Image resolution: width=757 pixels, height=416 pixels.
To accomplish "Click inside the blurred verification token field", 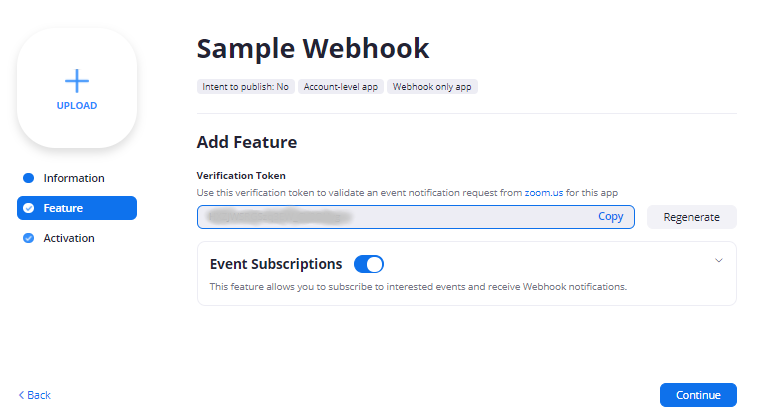I will point(390,216).
